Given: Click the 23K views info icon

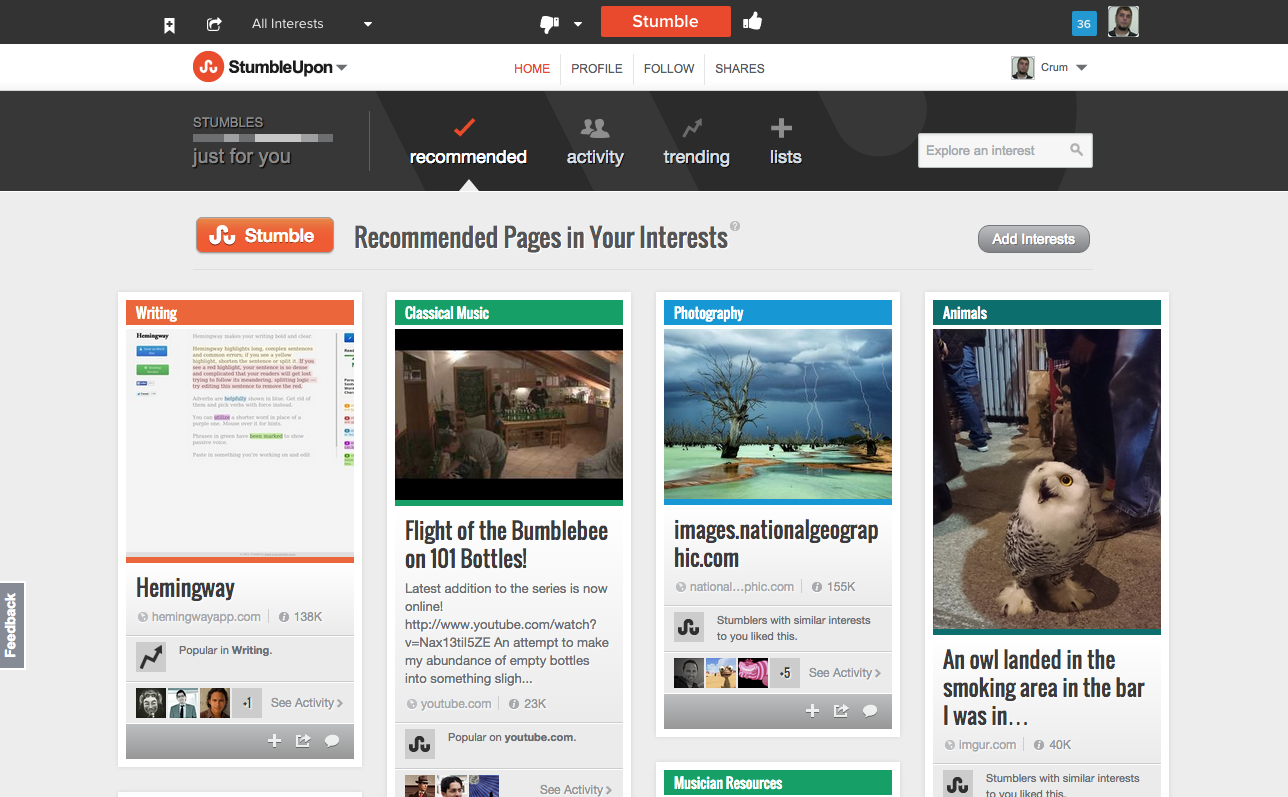Looking at the screenshot, I should point(514,704).
